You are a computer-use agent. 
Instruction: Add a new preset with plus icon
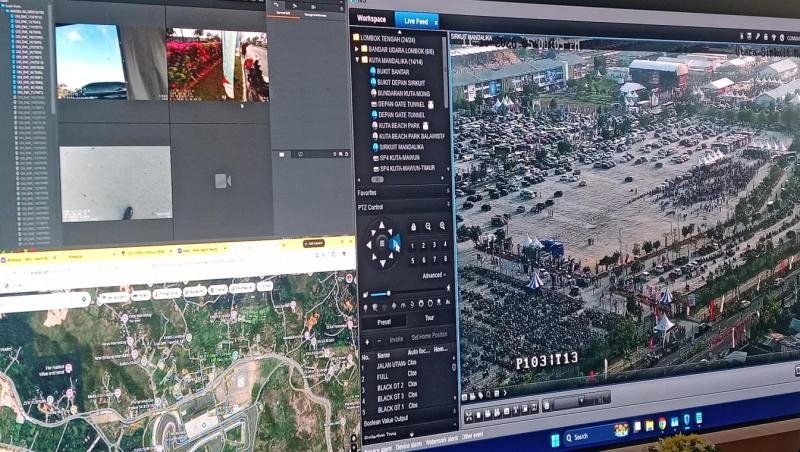367,341
